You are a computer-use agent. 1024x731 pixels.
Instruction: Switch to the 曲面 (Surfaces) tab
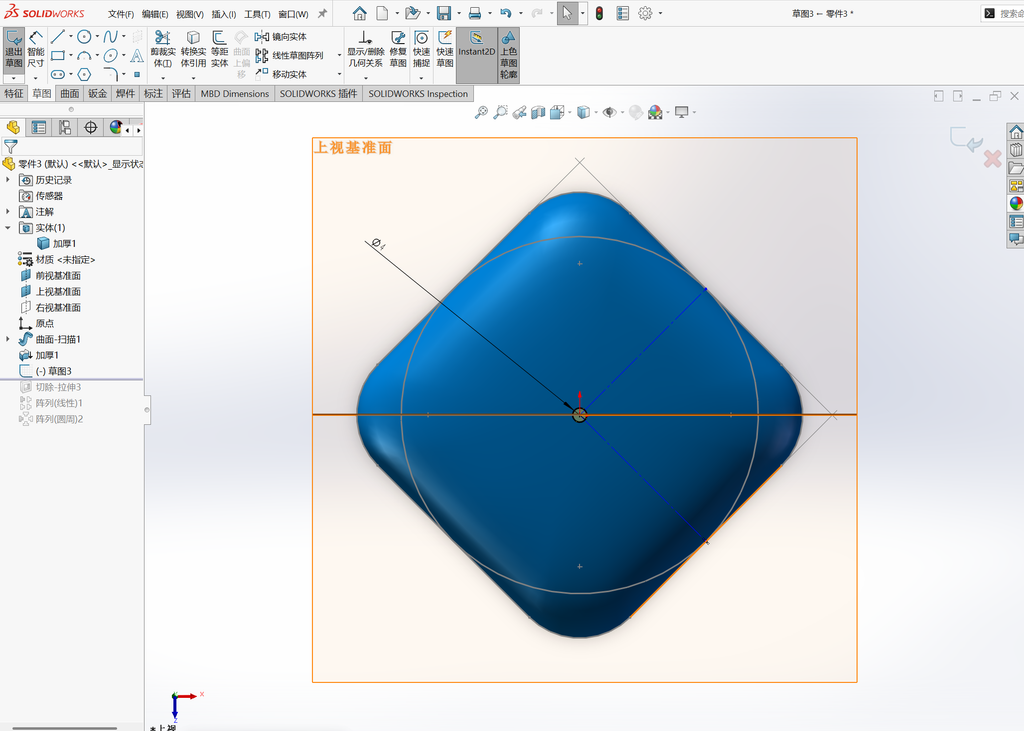pyautogui.click(x=70, y=93)
